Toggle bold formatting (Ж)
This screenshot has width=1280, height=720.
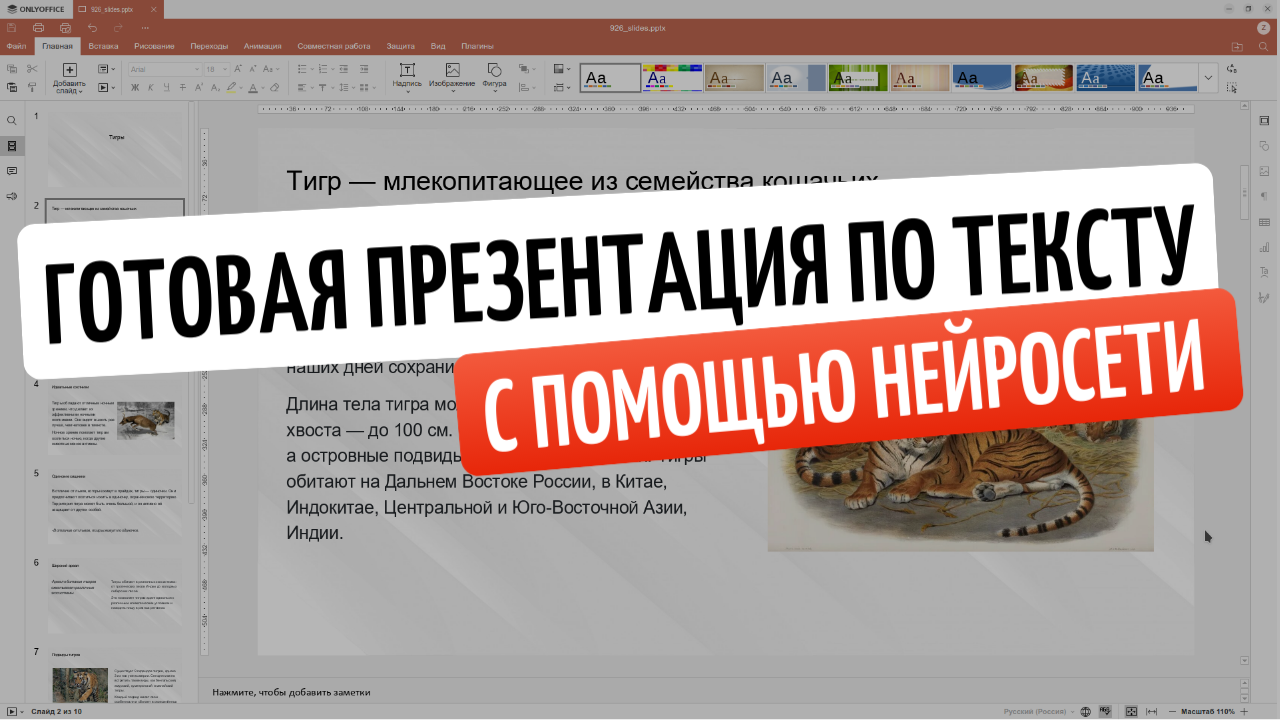click(135, 88)
